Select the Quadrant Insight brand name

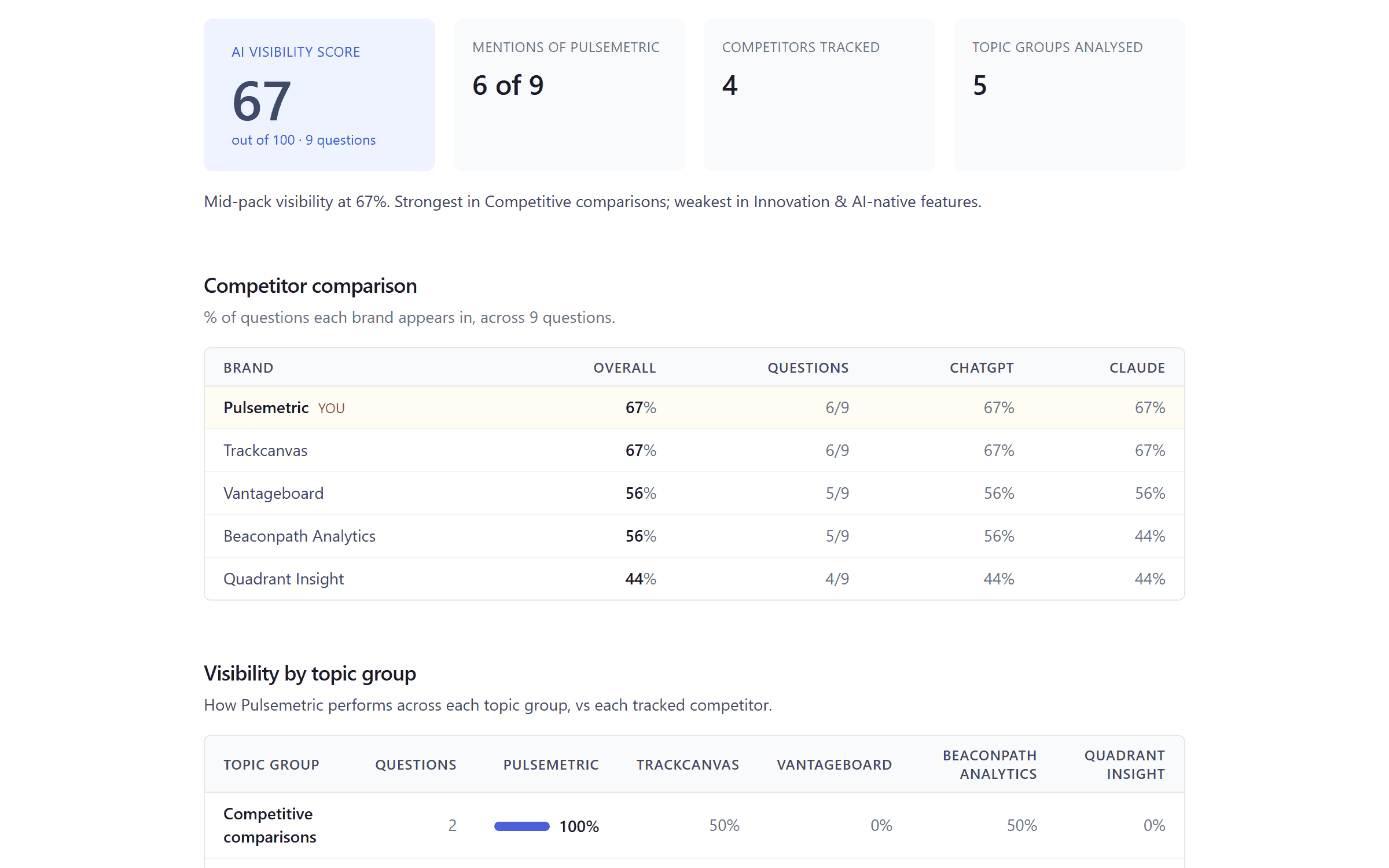coord(284,579)
